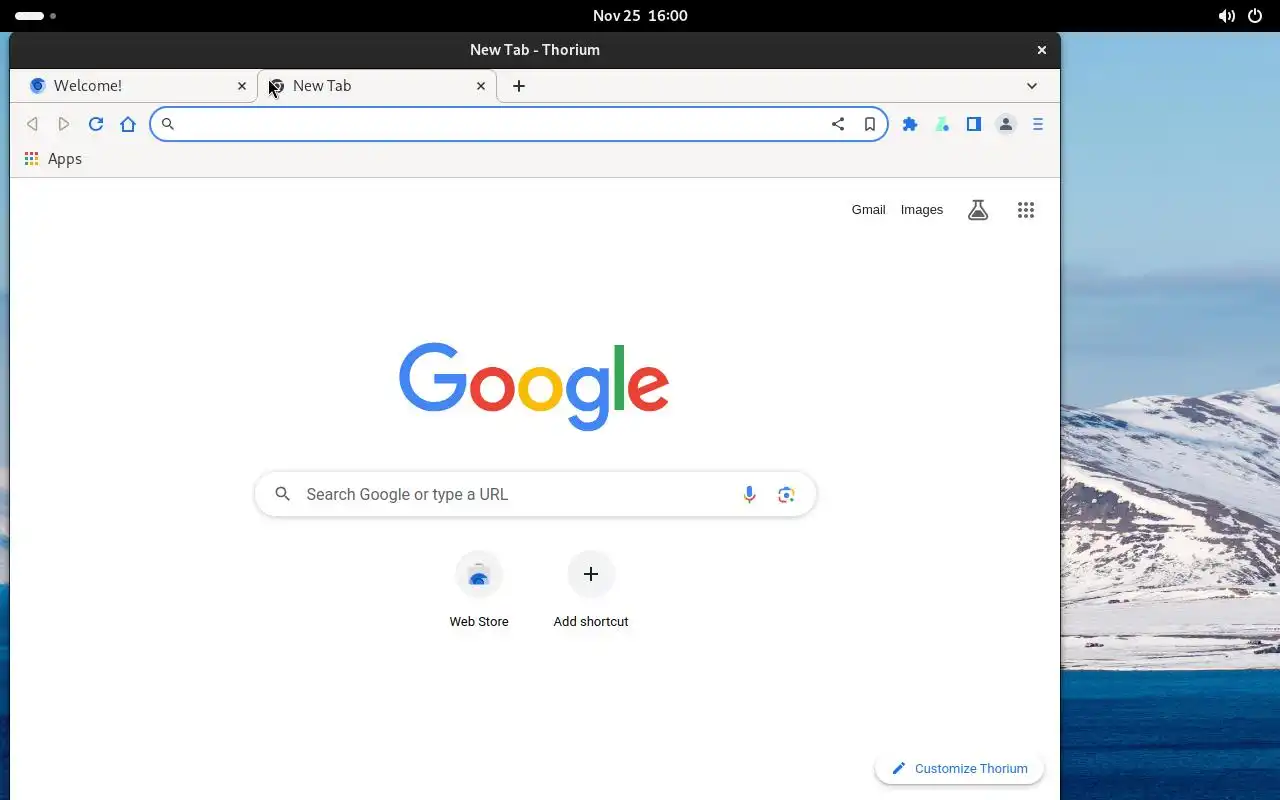Select the New Tab tab
The height and width of the screenshot is (800, 1280).
pyautogui.click(x=377, y=86)
